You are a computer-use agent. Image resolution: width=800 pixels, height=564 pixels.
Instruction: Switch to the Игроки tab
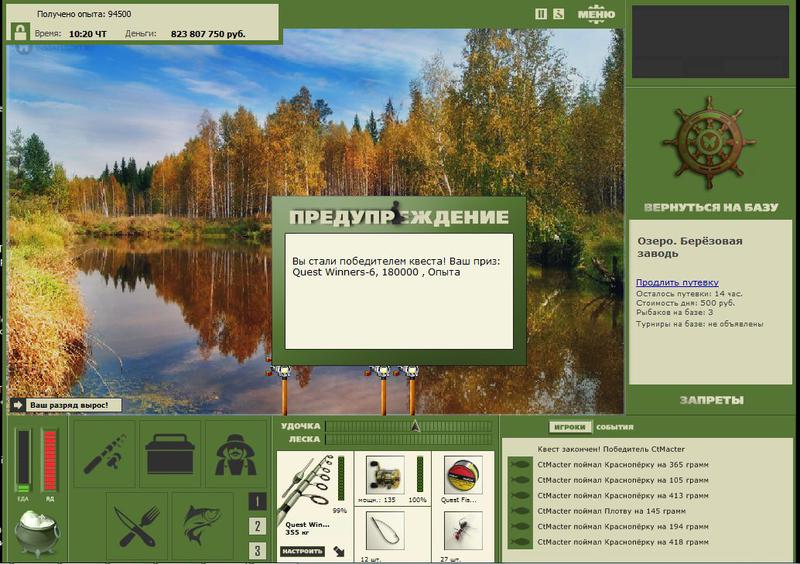(x=569, y=427)
